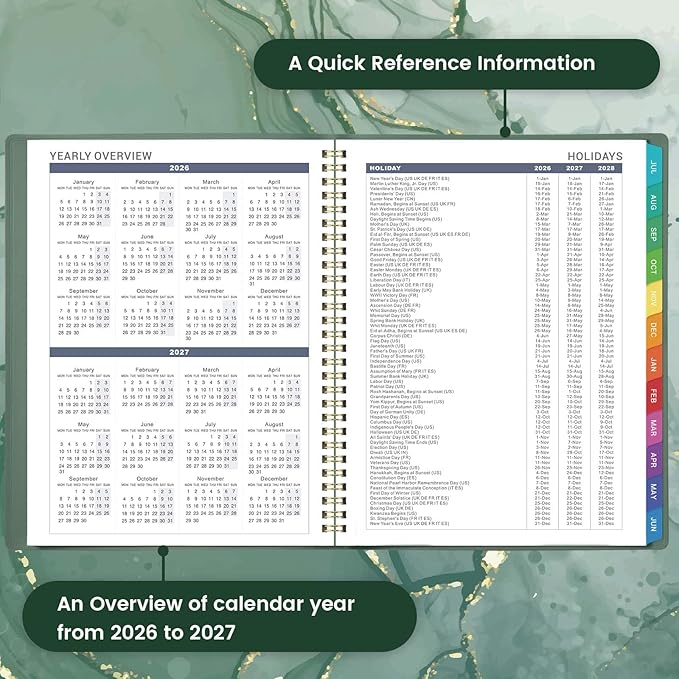Click the 'Christmas Day' holiday row
This screenshot has width=679, height=679.
pos(494,503)
